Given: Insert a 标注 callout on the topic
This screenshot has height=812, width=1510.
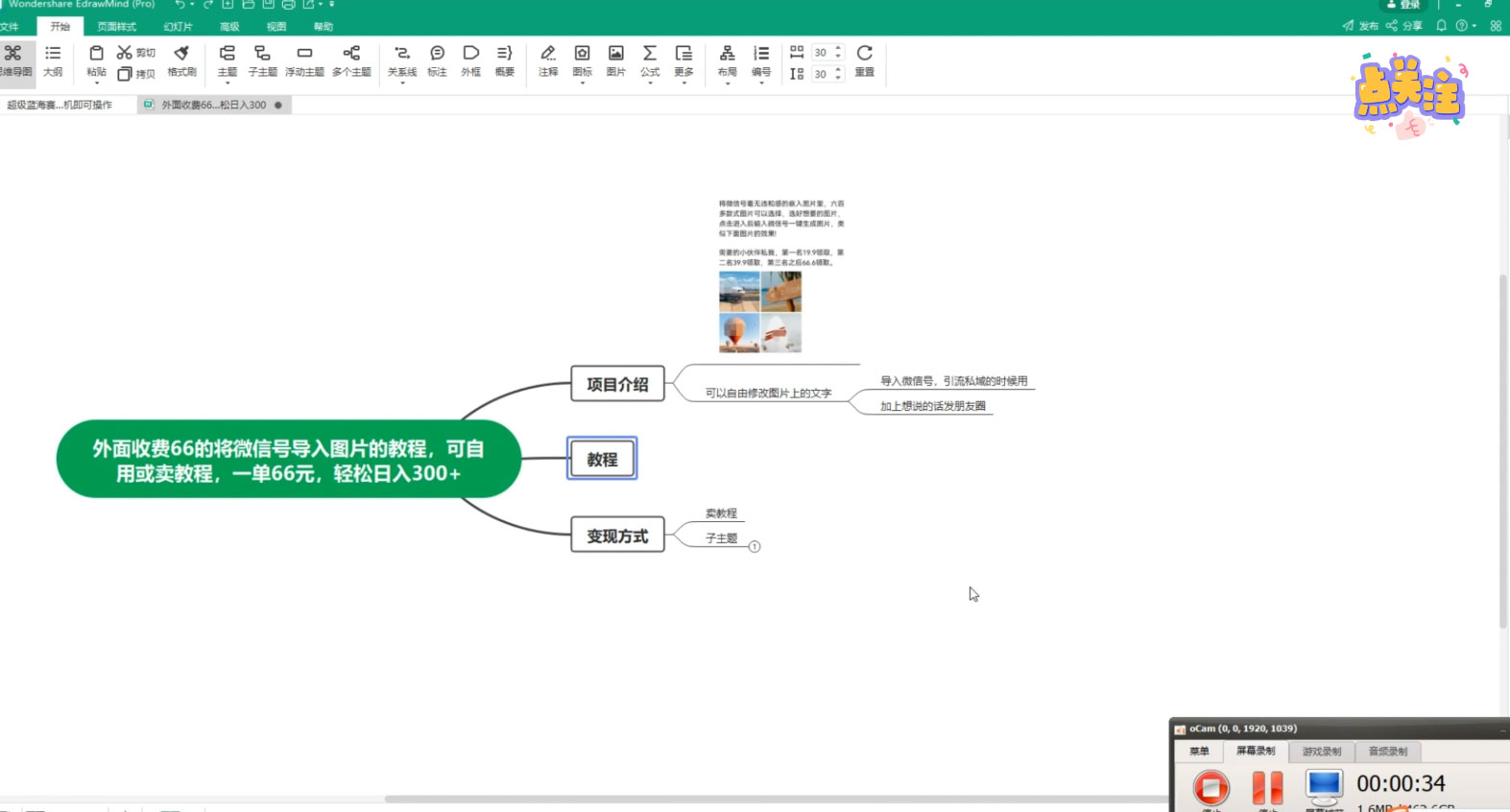Looking at the screenshot, I should (437, 60).
